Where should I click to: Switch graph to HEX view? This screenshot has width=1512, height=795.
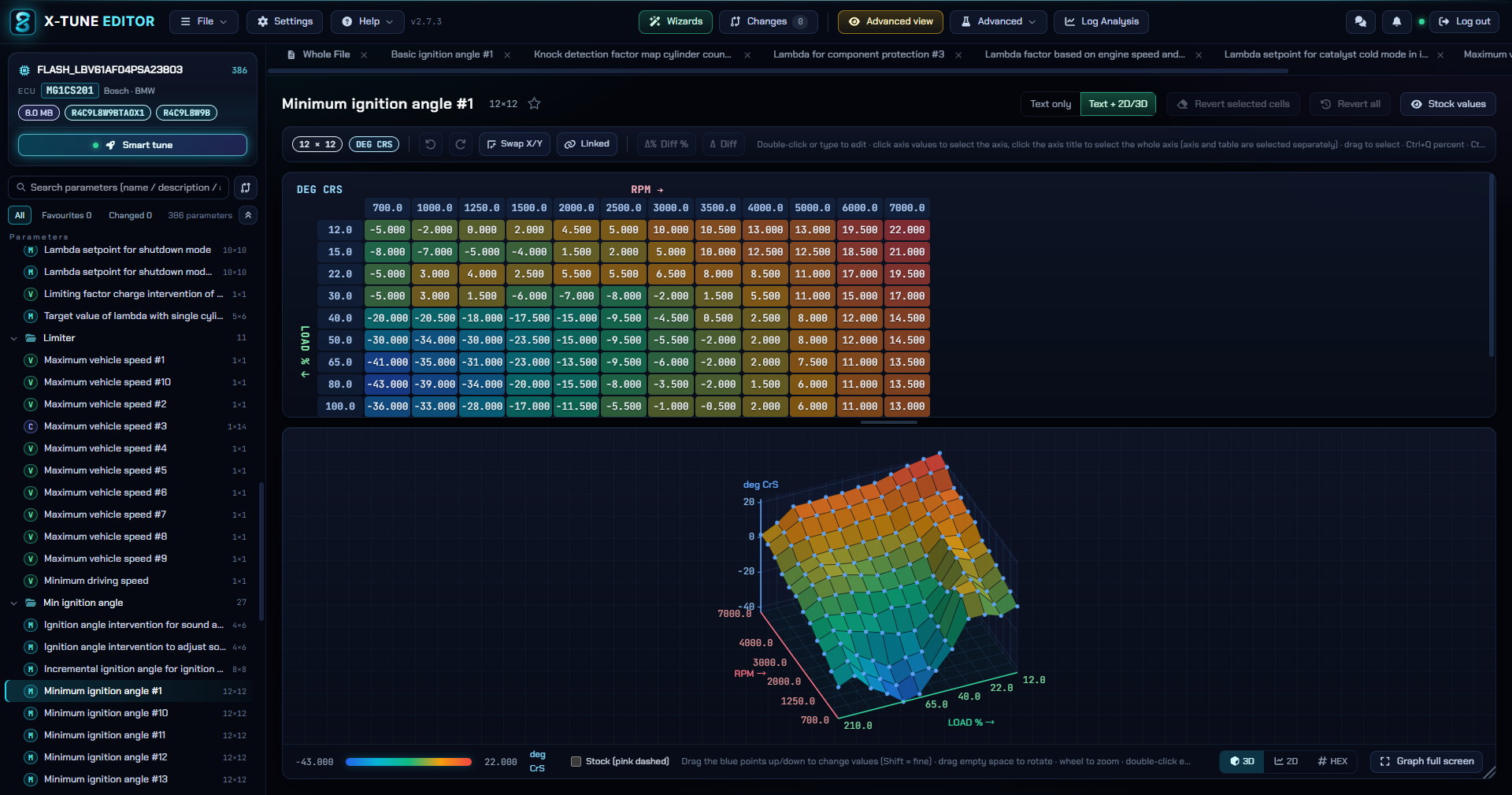point(1332,761)
